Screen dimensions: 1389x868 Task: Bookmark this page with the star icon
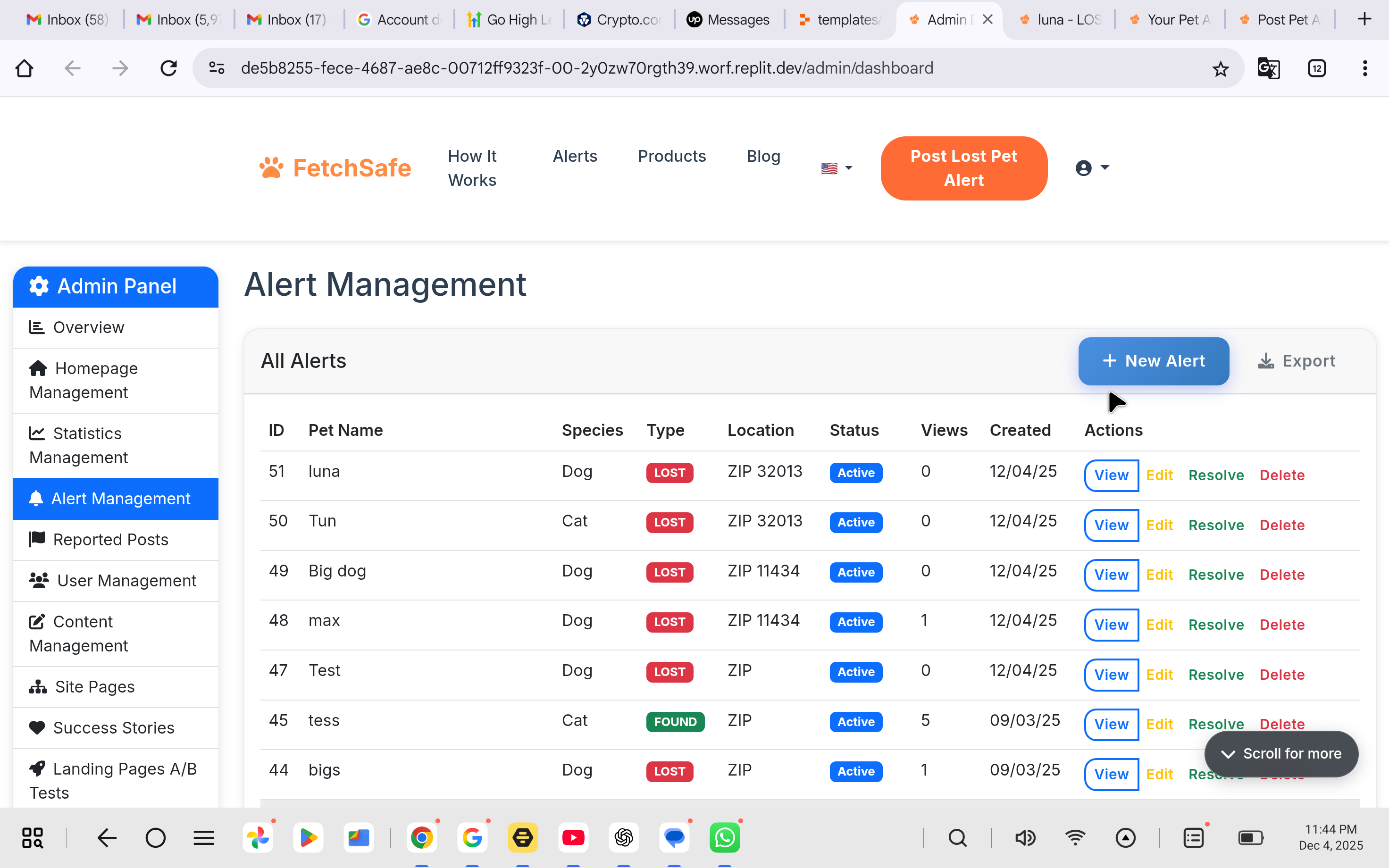click(x=1220, y=69)
